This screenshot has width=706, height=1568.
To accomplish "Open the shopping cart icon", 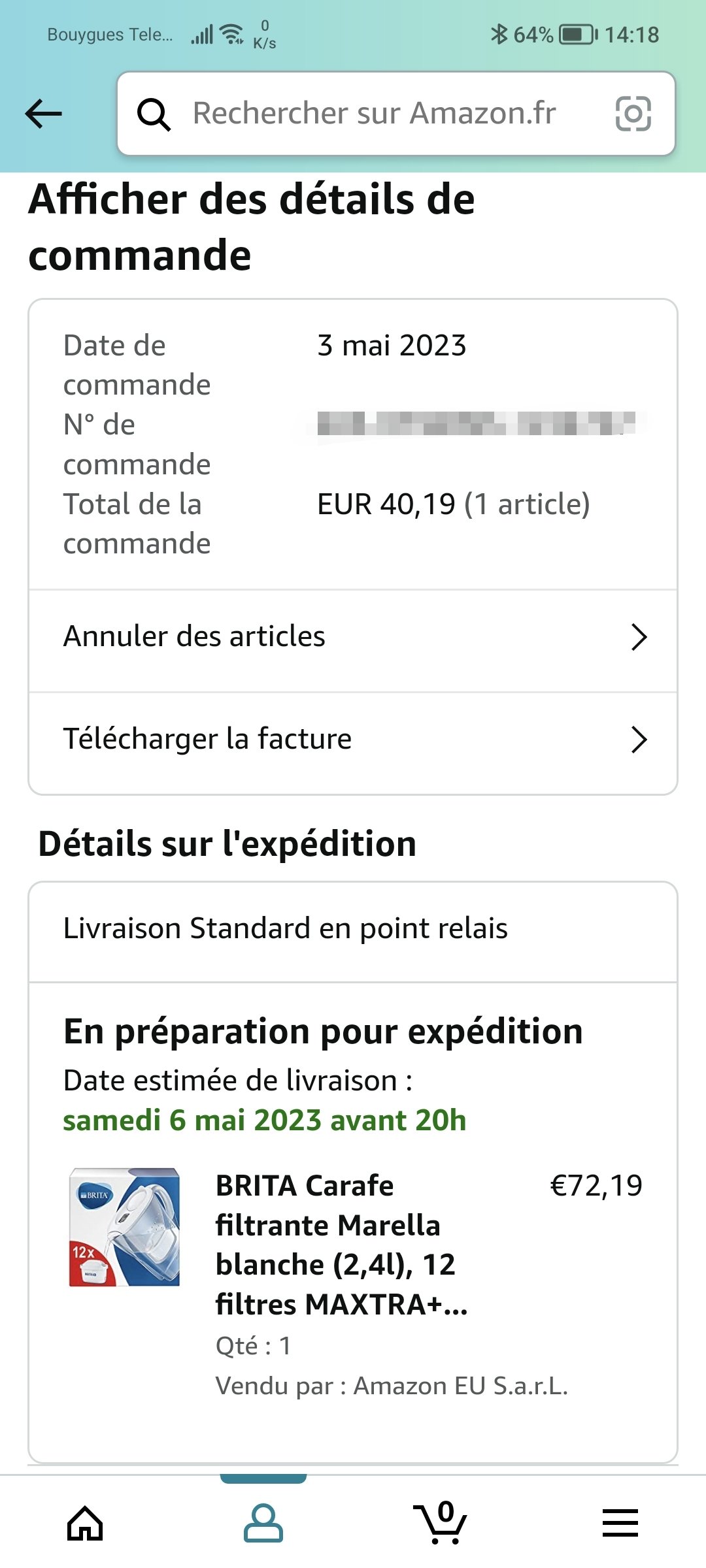I will (440, 1522).
